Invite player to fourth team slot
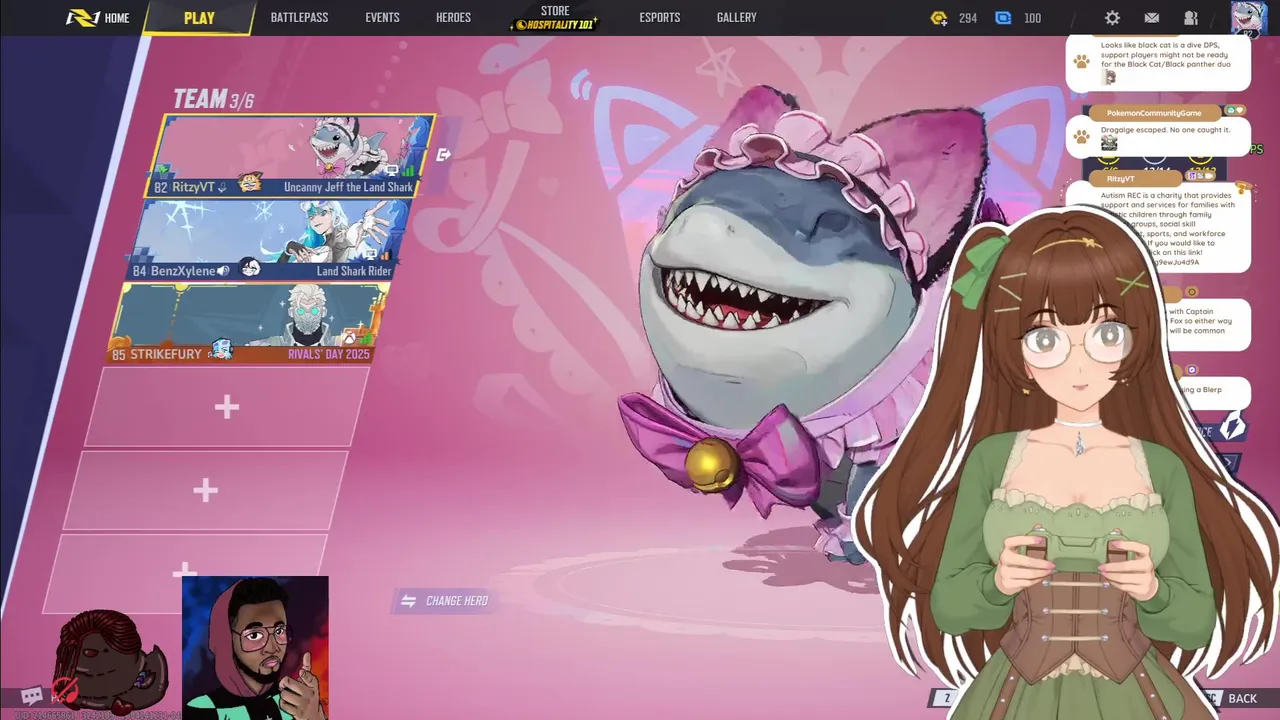 [227, 406]
